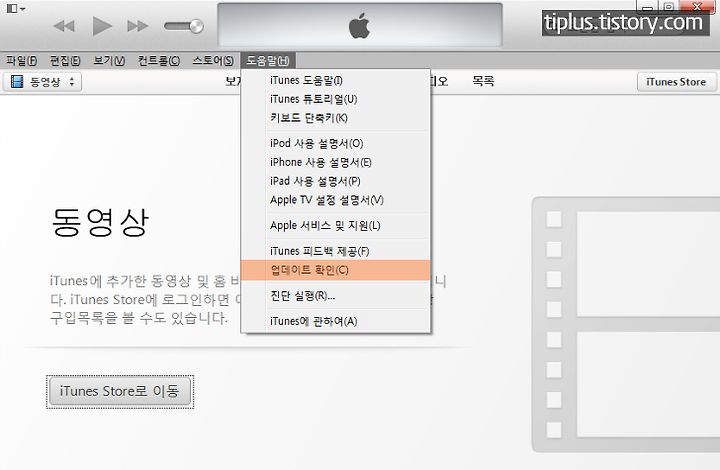The width and height of the screenshot is (720, 470).
Task: Adjust the volume slider knob
Action: tap(197, 26)
